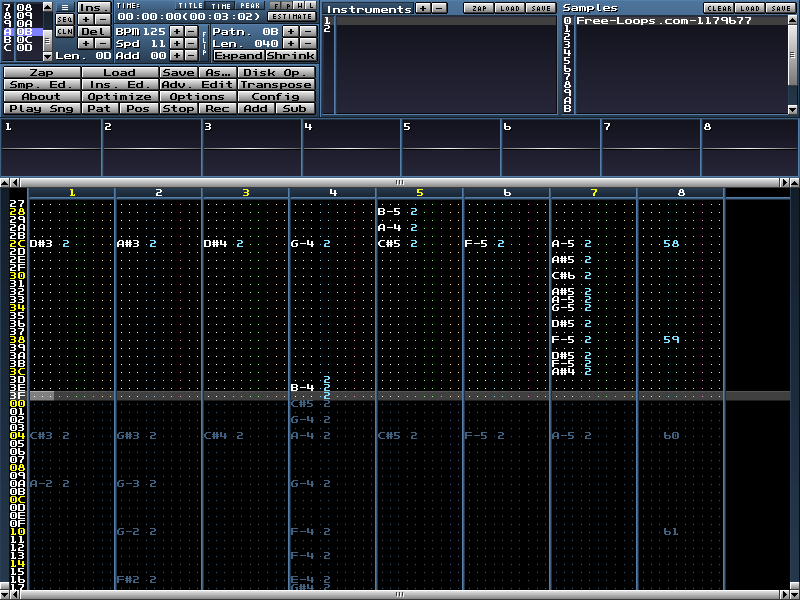Image resolution: width=800 pixels, height=600 pixels.
Task: Click the Instruments ZAP button
Action: [479, 8]
